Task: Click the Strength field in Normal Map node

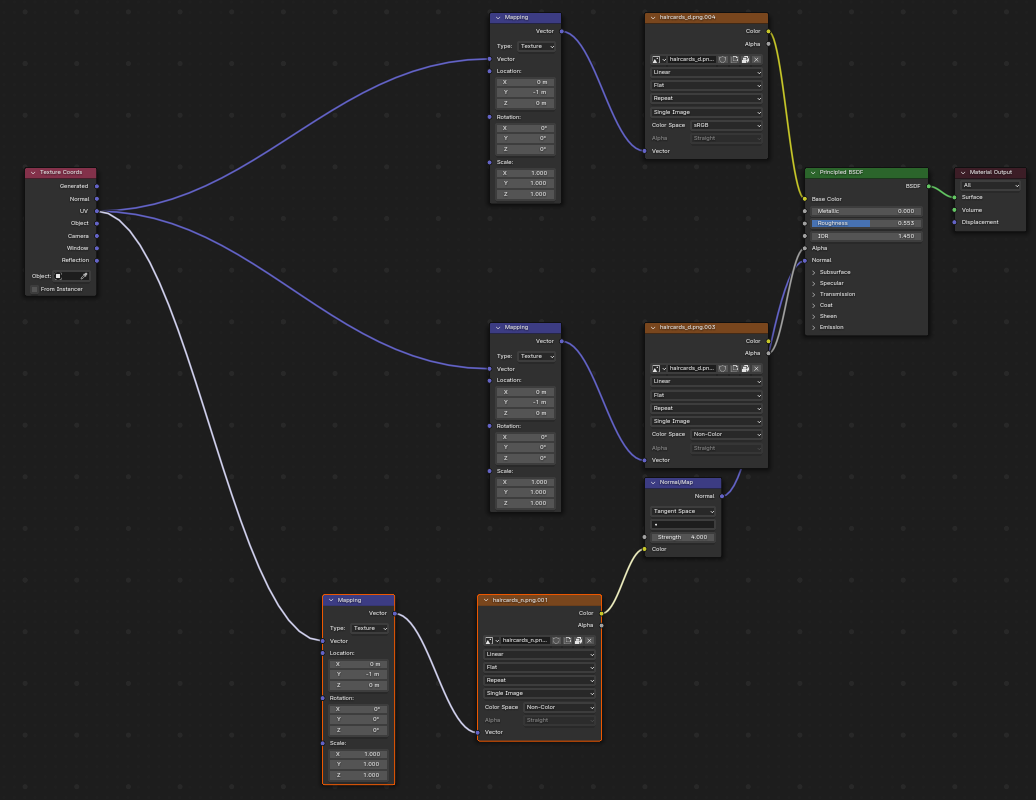Action: click(683, 537)
